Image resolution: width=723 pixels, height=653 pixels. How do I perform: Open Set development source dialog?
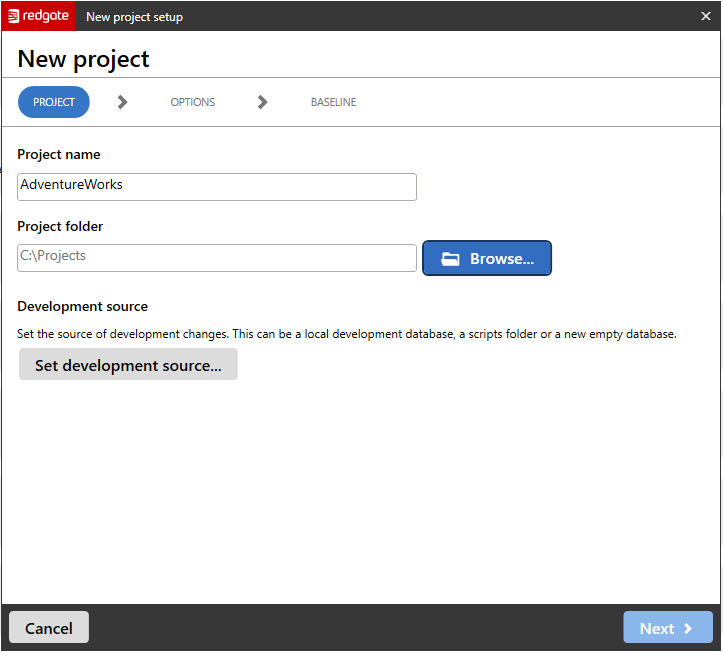(128, 365)
